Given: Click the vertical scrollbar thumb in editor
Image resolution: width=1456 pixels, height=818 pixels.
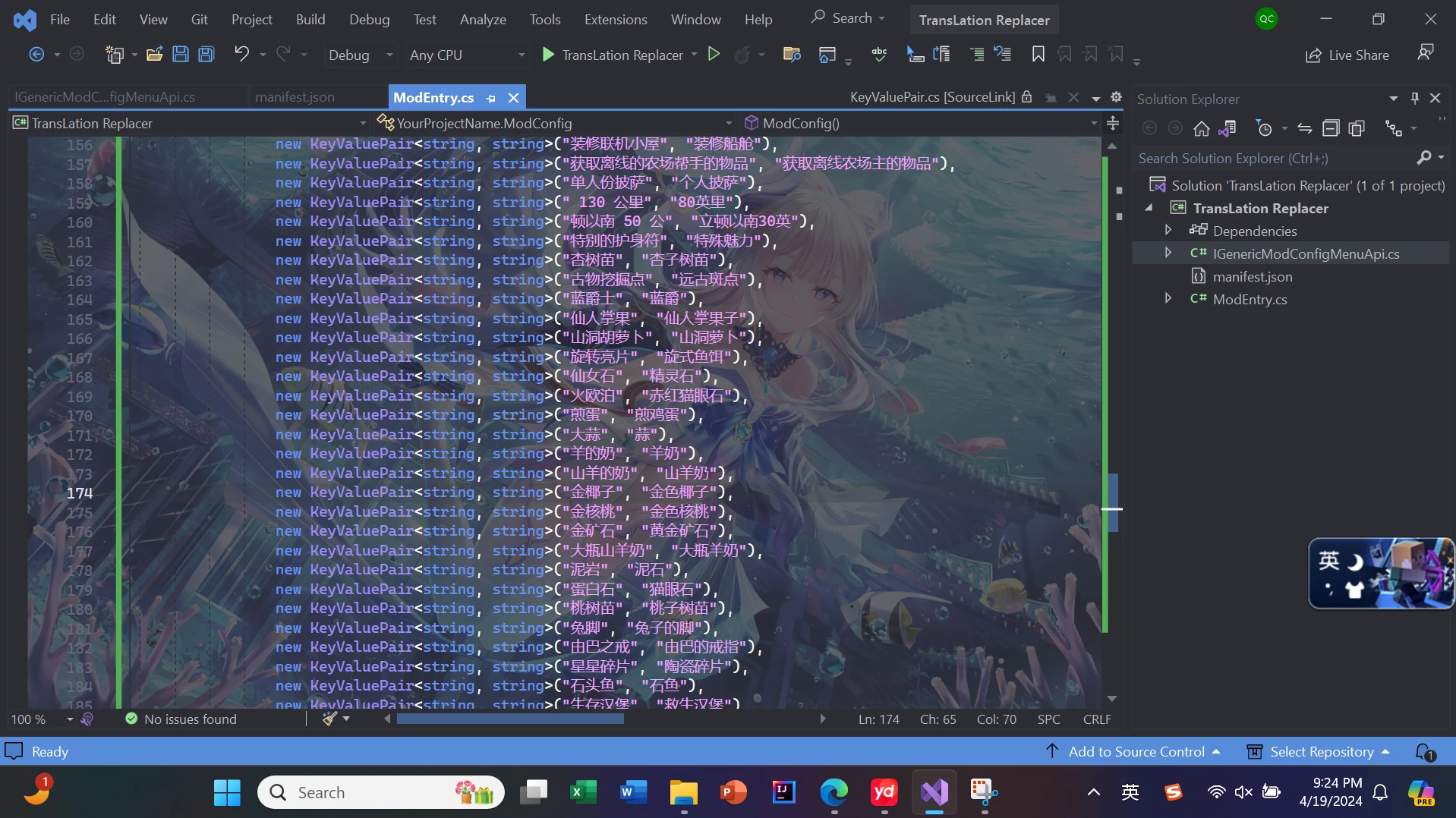Looking at the screenshot, I should point(1112,502).
